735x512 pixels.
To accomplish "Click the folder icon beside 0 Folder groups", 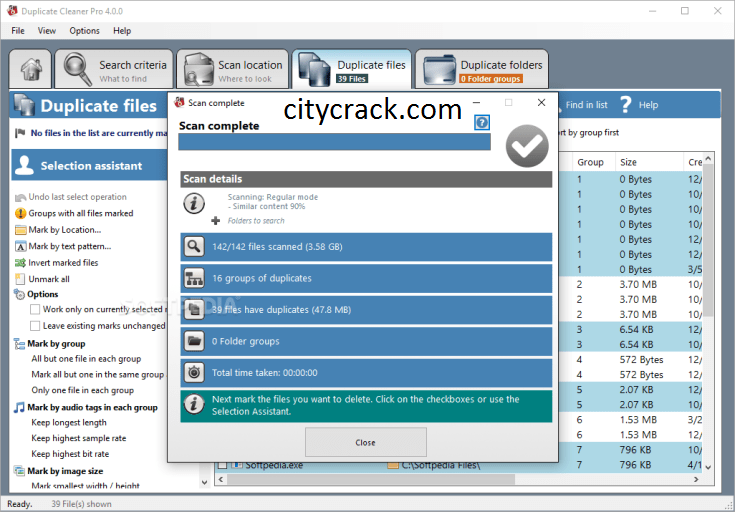I will click(194, 341).
